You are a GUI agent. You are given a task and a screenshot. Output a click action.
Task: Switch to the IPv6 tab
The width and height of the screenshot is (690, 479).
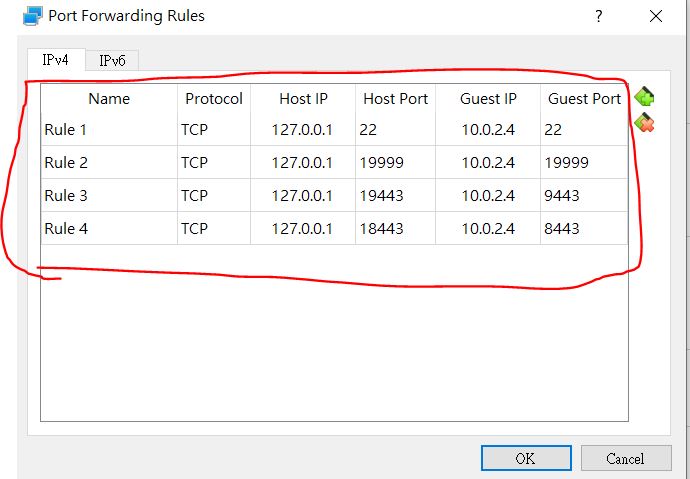(x=112, y=61)
